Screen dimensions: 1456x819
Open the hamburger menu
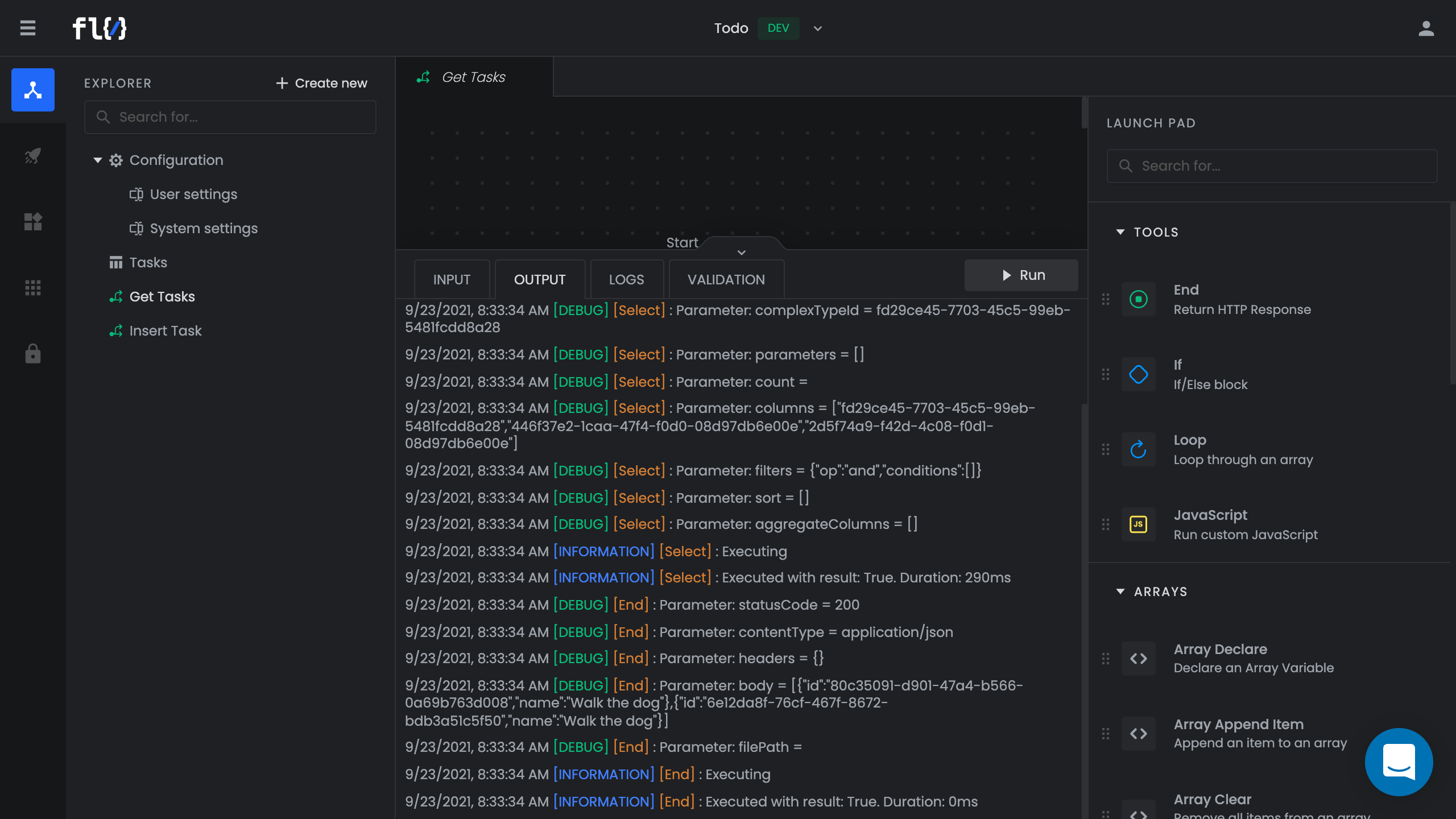pos(28,28)
